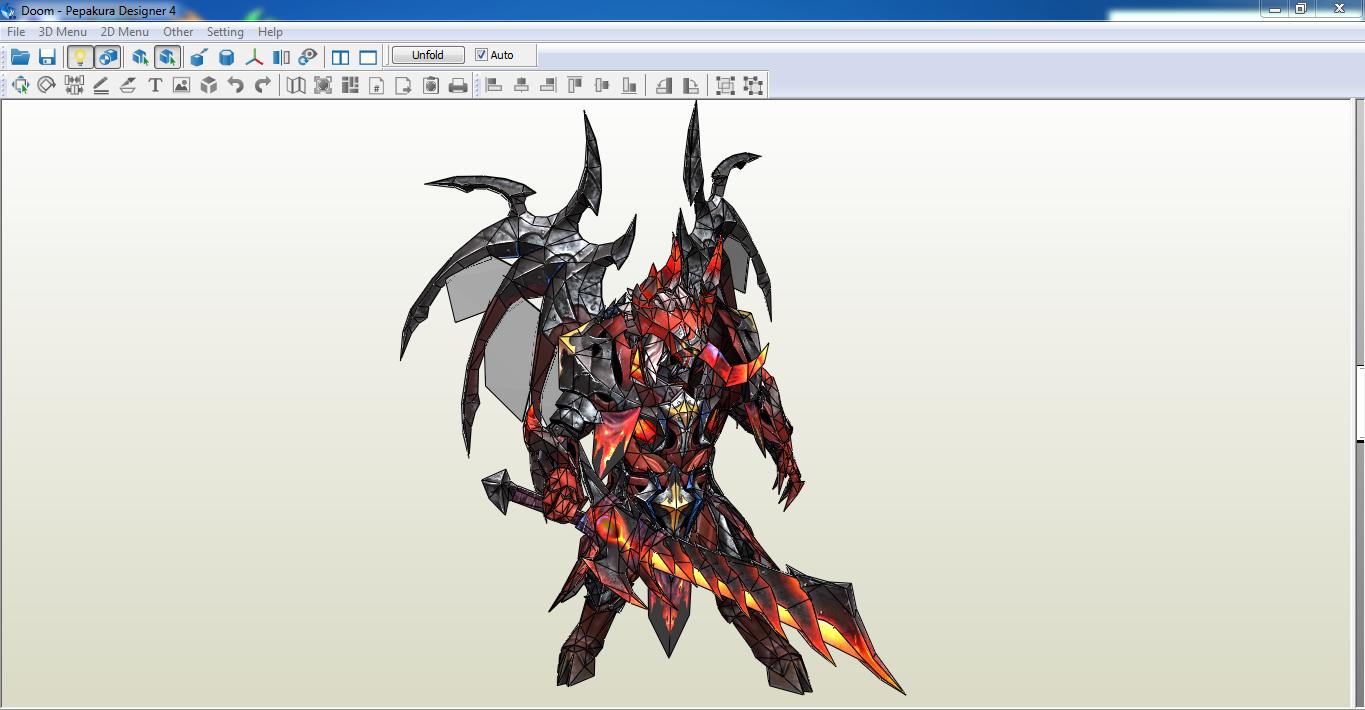This screenshot has width=1365, height=710.
Task: Align parts bottom icon
Action: 629,86
